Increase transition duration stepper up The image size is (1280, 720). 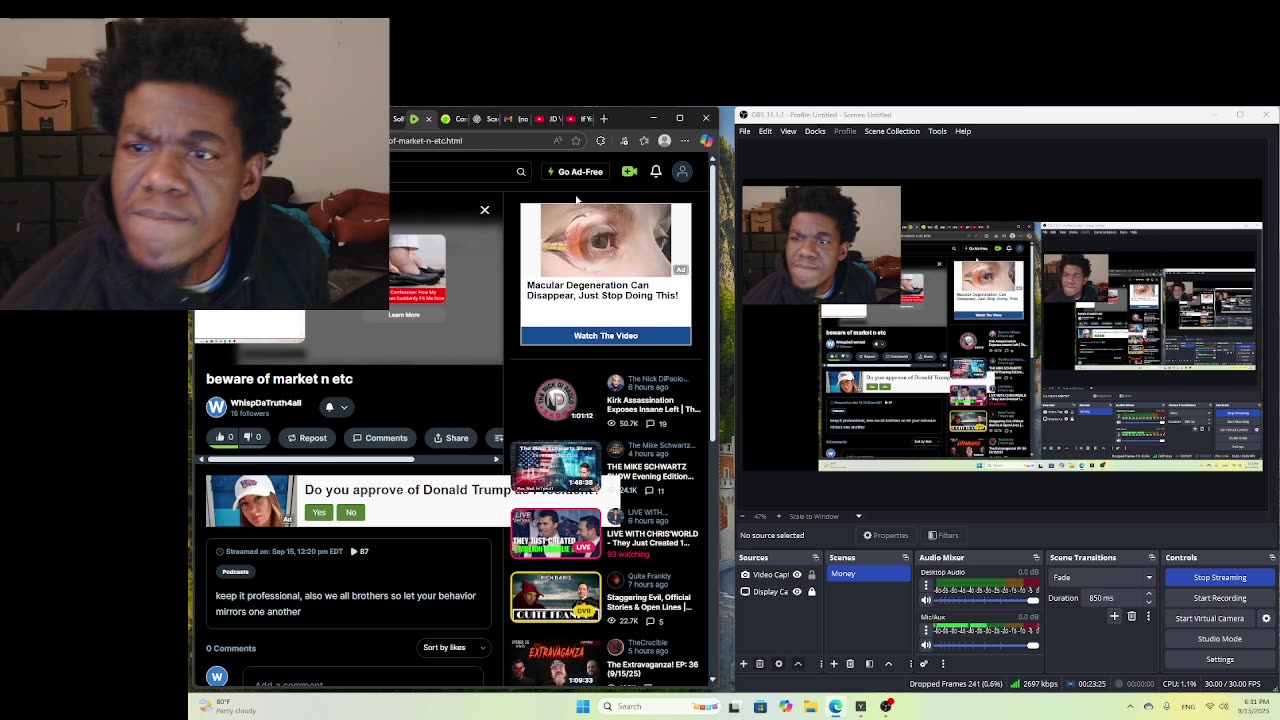pos(1149,593)
